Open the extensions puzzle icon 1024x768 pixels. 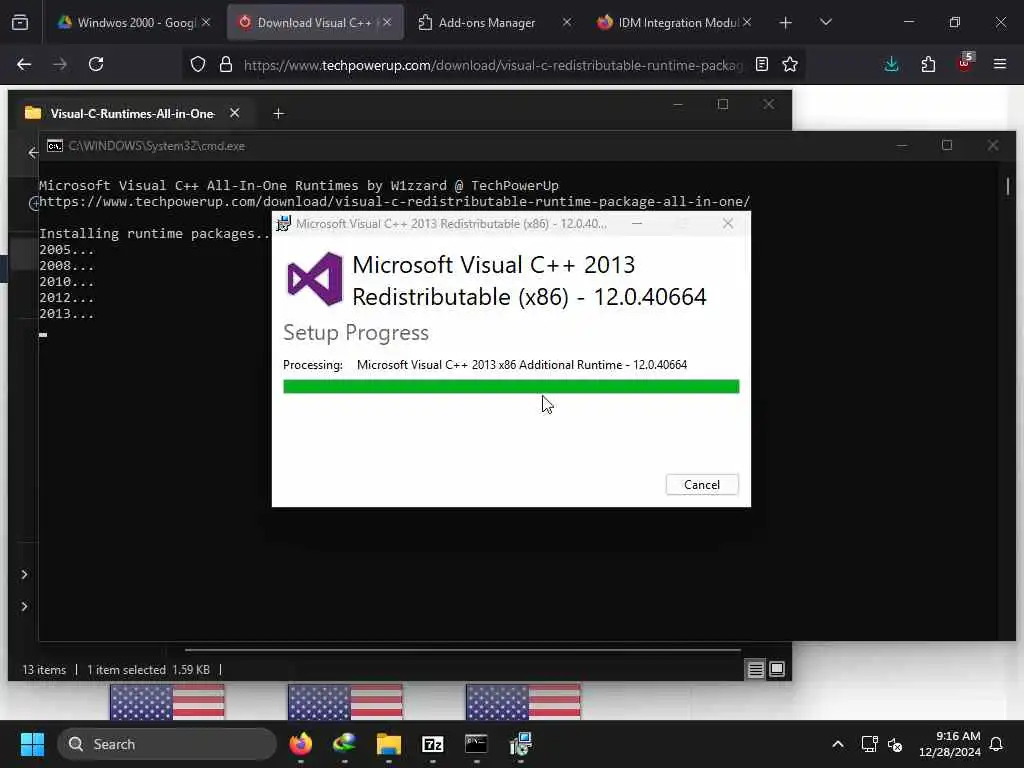[928, 64]
